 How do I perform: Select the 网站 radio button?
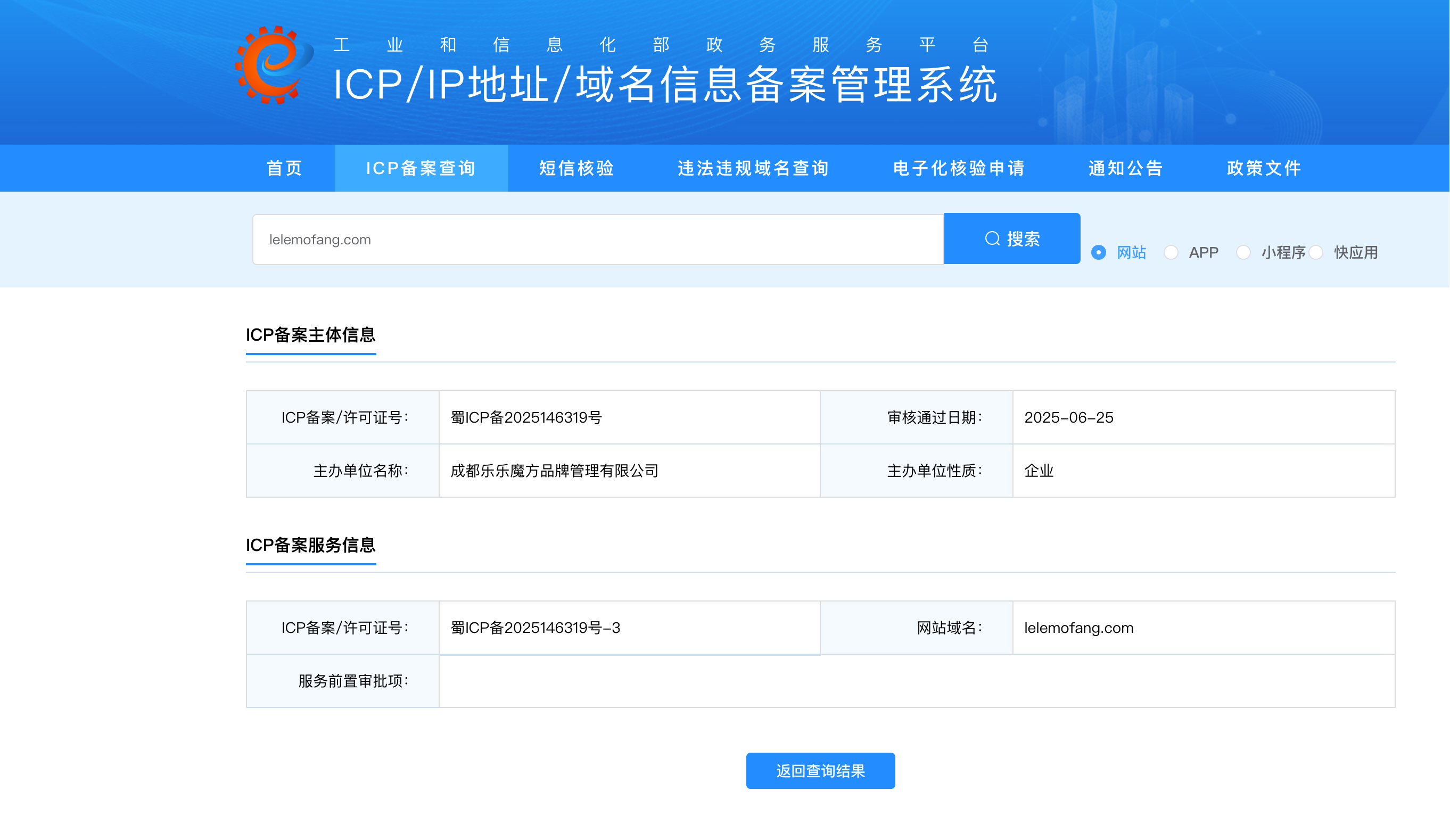[1099, 252]
